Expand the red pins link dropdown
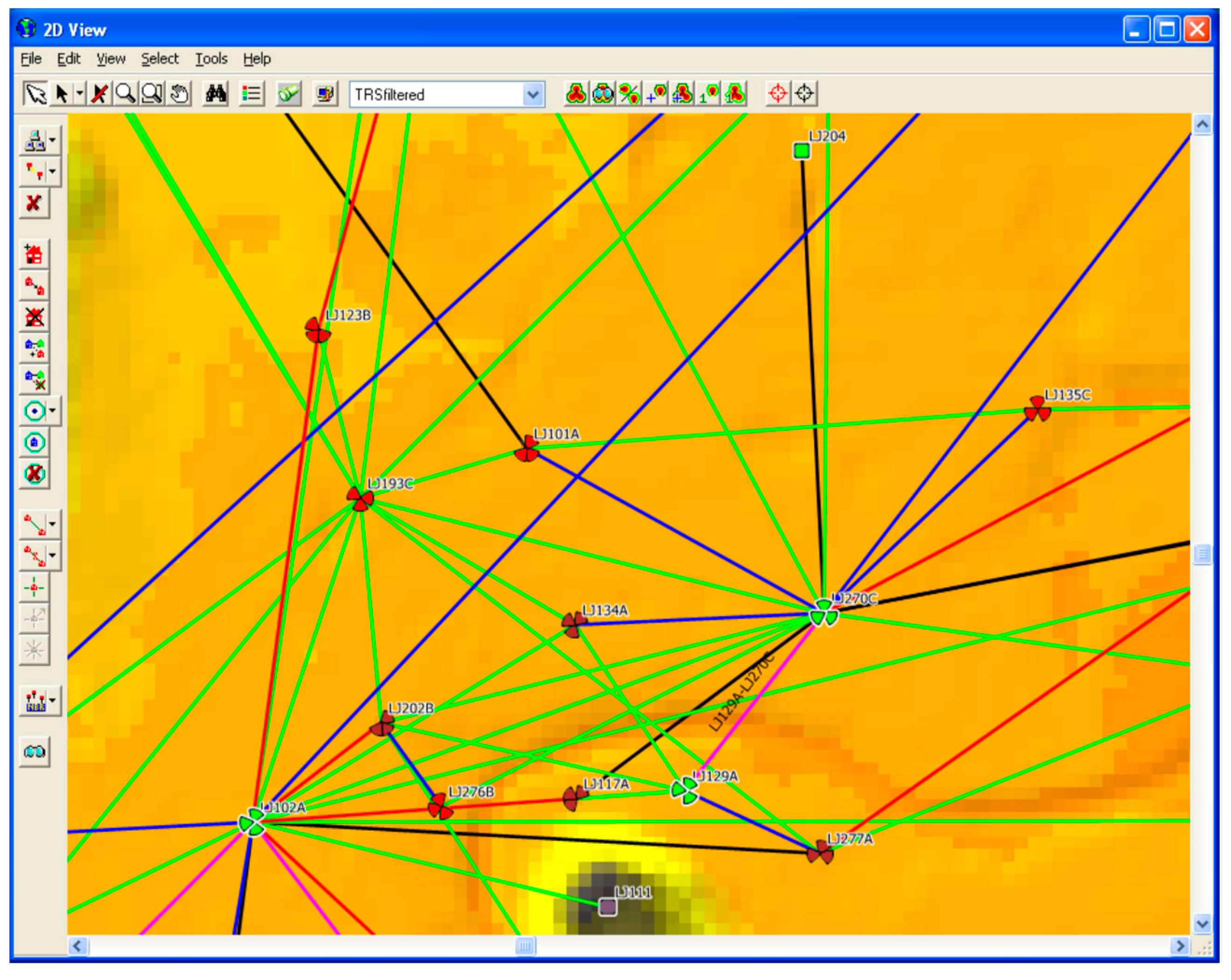This screenshot has width=1231, height=980. (x=53, y=171)
